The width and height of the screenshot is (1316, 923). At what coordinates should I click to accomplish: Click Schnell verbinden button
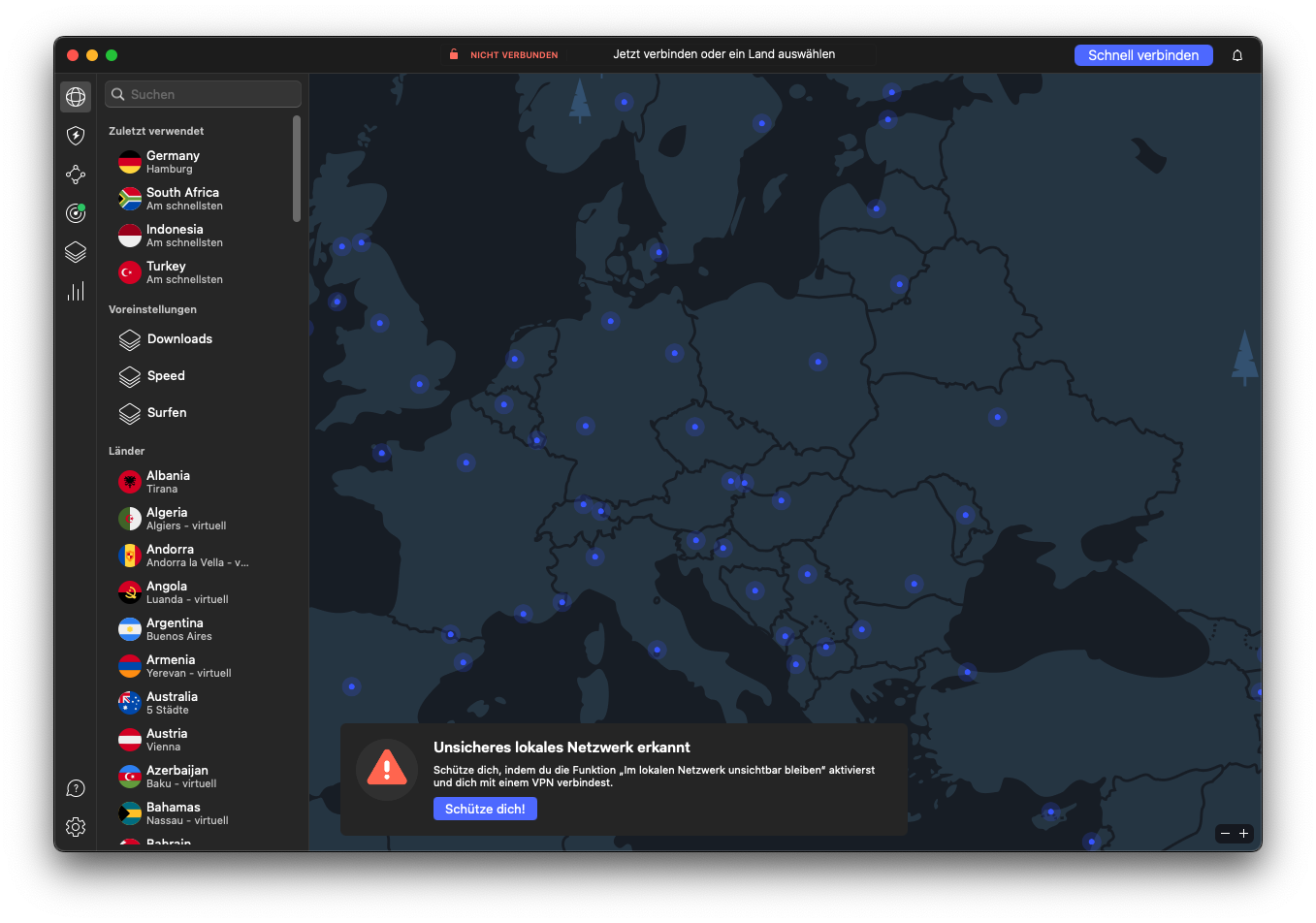(1143, 55)
